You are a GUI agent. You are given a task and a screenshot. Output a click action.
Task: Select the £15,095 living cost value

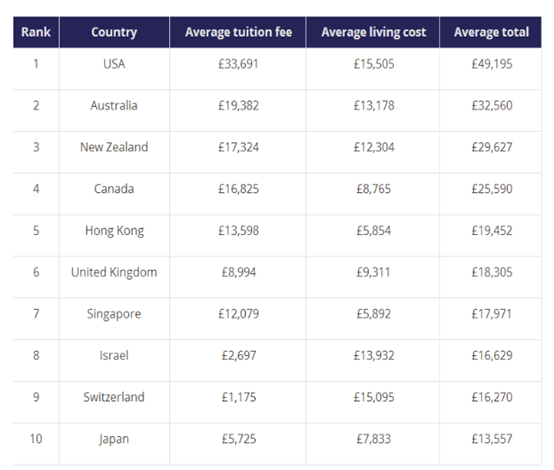pos(374,397)
